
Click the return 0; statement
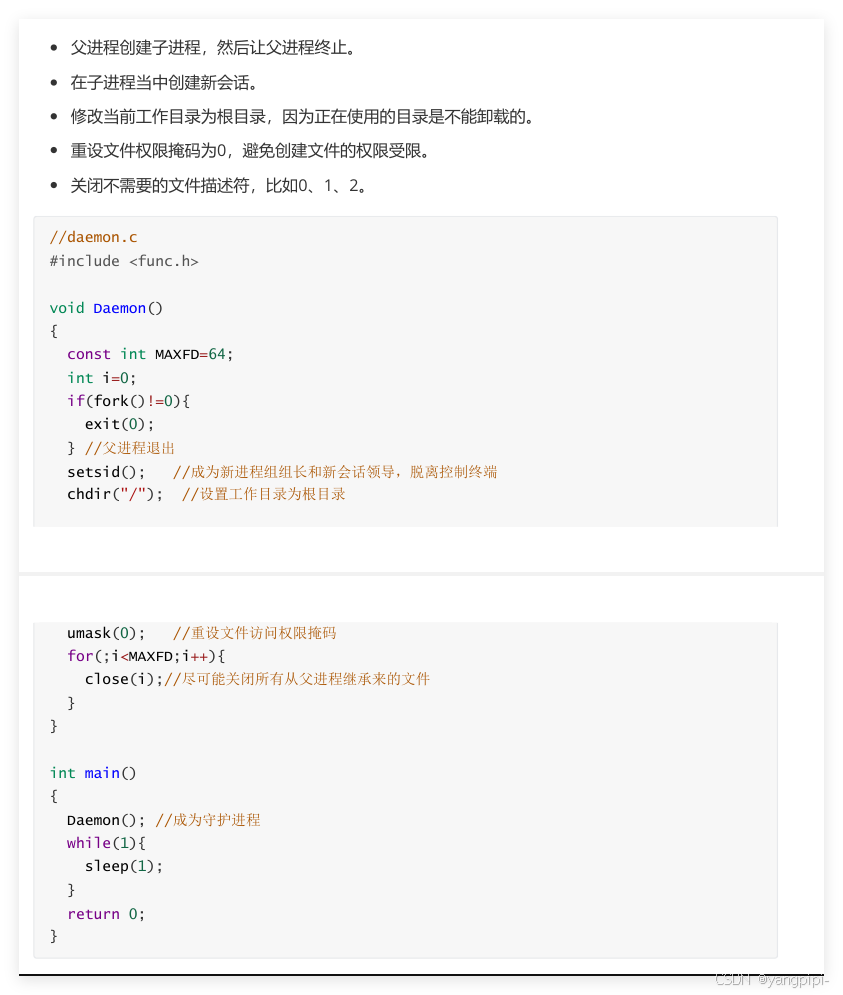tap(106, 914)
